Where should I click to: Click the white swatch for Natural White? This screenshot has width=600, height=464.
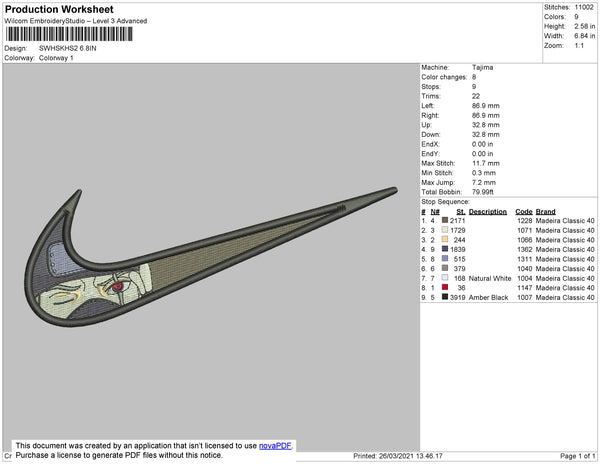[x=445, y=277]
